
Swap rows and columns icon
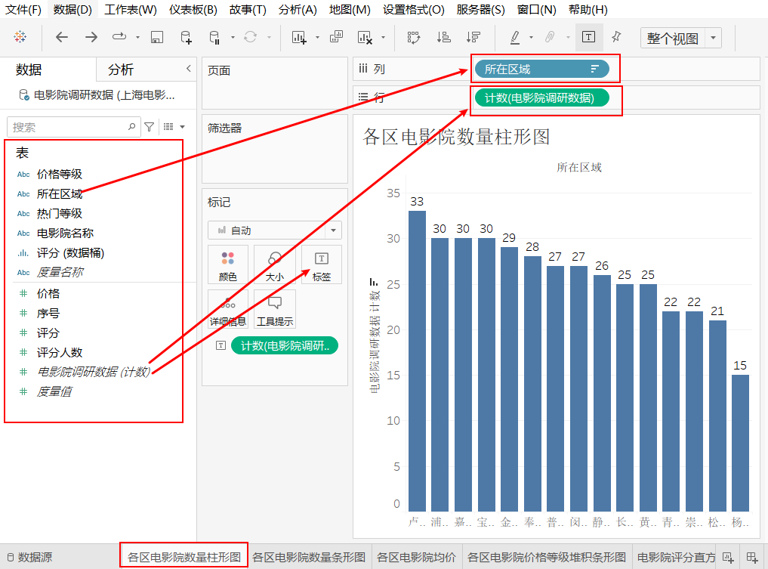tap(414, 37)
